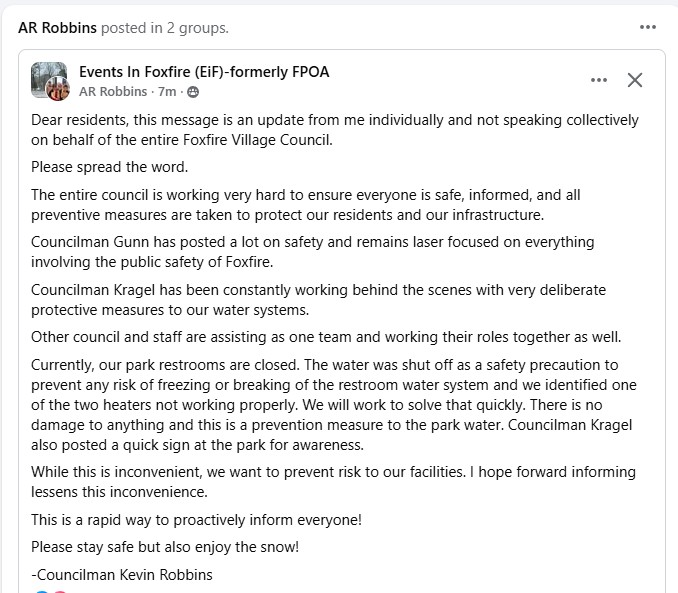Click the "Please spread the word." line

click(x=110, y=167)
